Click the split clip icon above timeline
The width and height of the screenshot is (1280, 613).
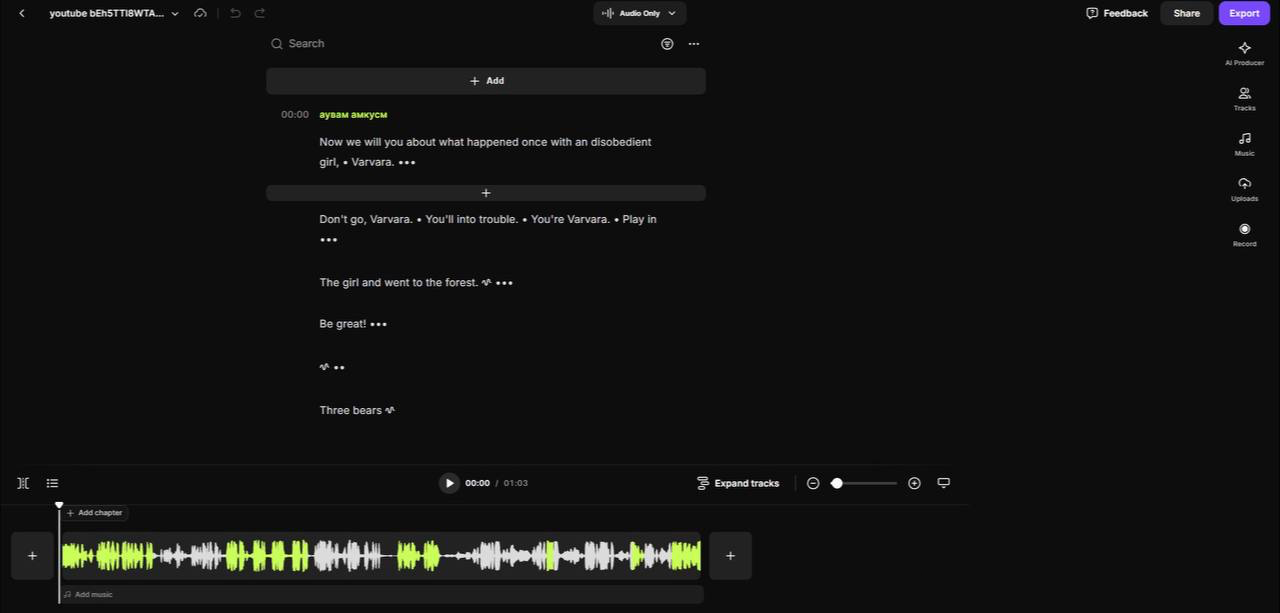coord(23,483)
